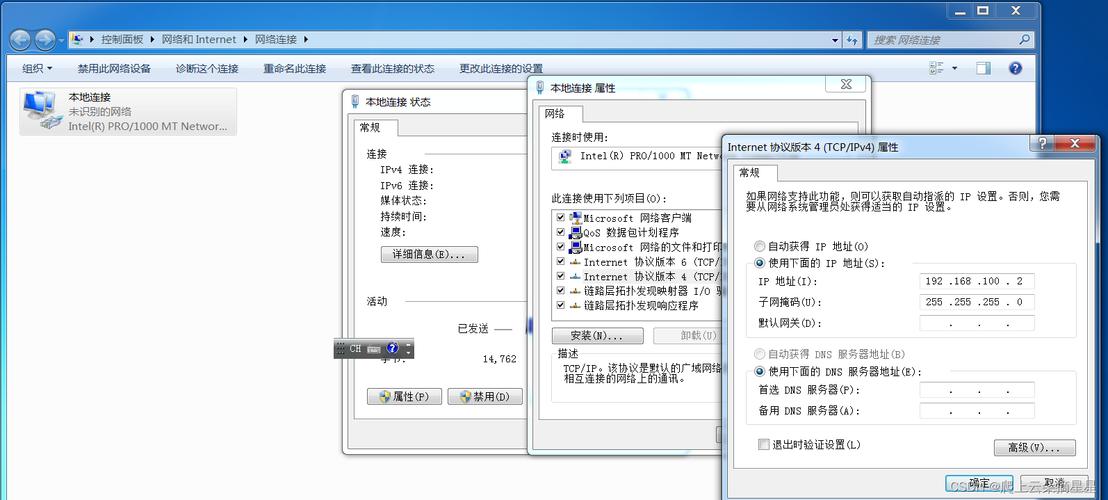Click 禁用此网络设备 in the toolbar
Viewport: 1108px width, 500px height.
point(114,69)
